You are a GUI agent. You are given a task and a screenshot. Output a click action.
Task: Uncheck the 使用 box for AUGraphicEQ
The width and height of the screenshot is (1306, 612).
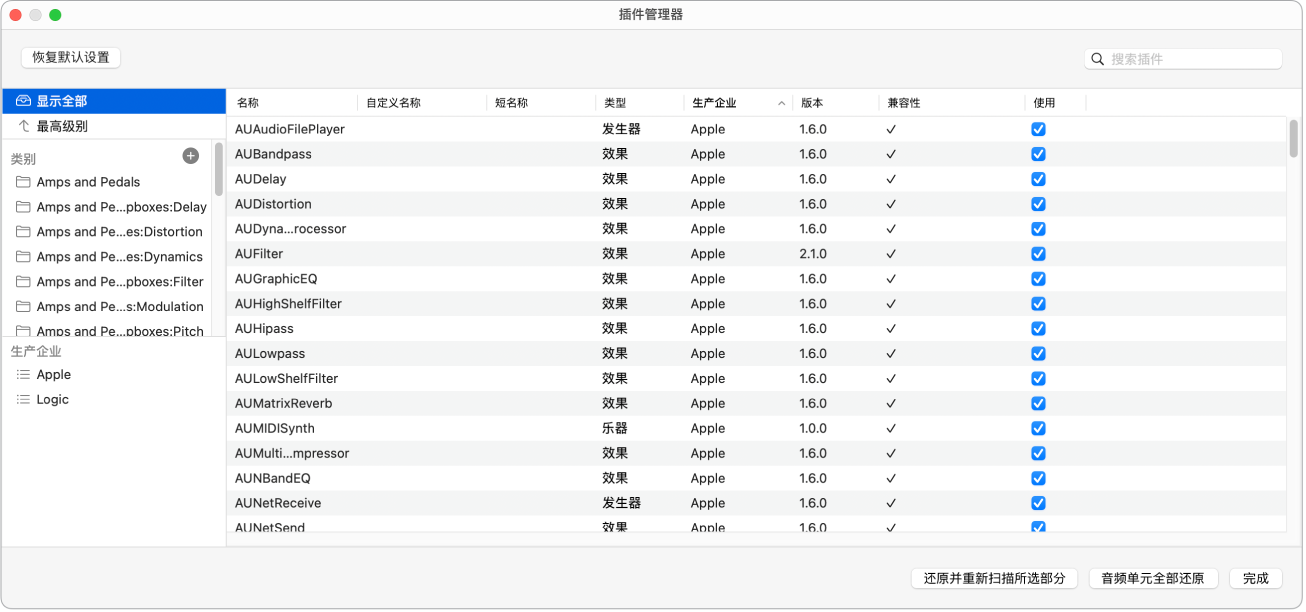pyautogui.click(x=1038, y=279)
